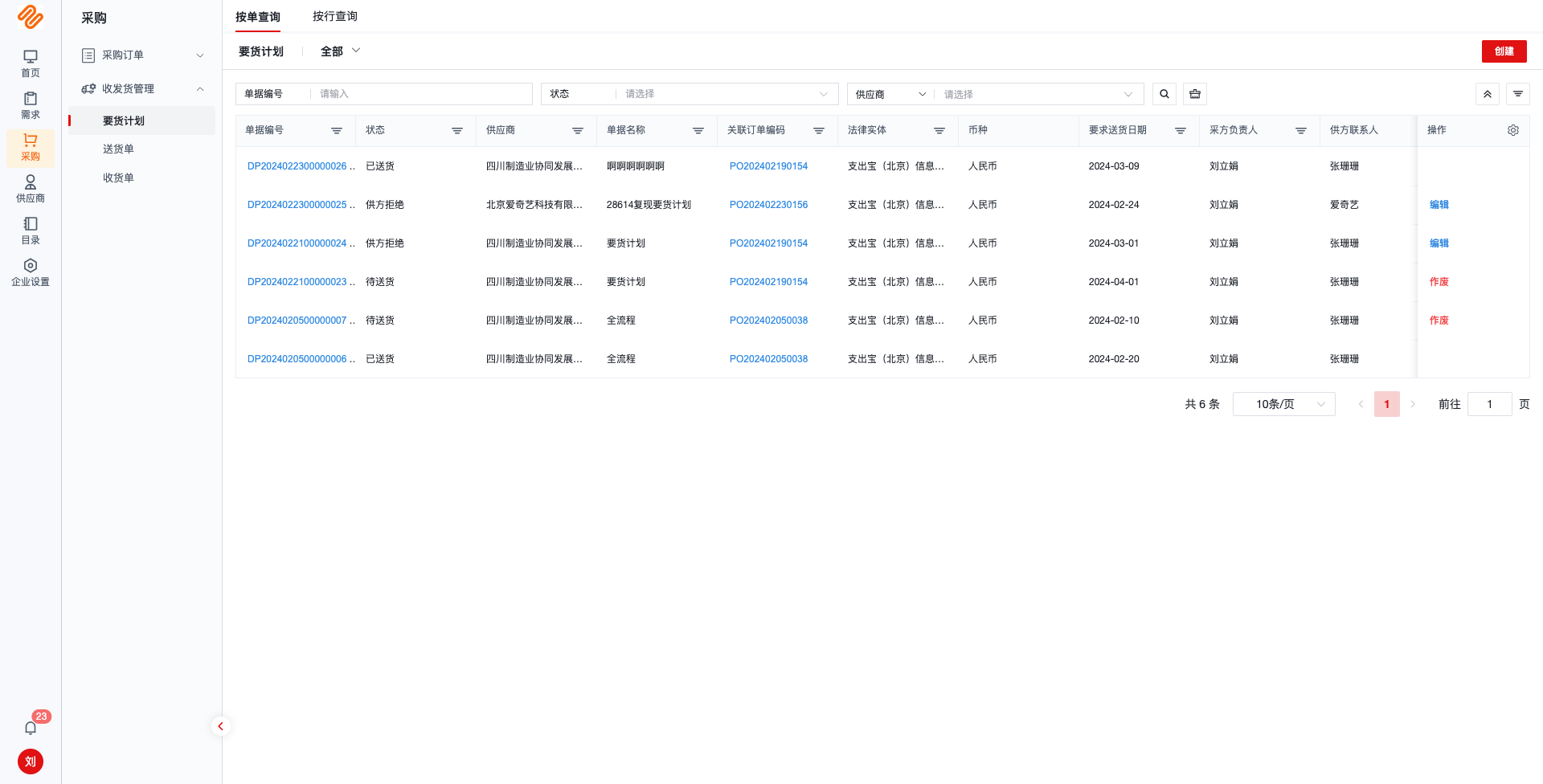
Task: Click the clear filters icon button
Action: (1195, 94)
